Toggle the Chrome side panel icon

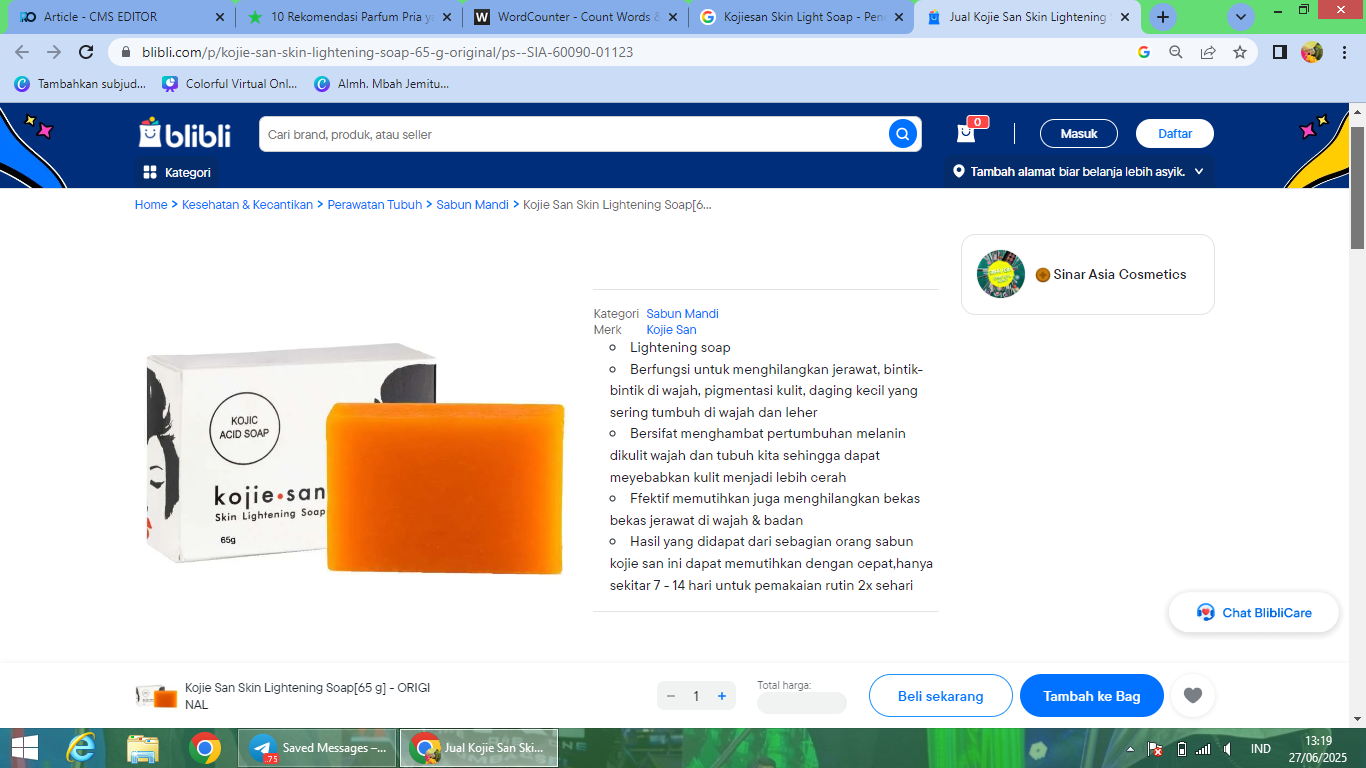[x=1279, y=52]
